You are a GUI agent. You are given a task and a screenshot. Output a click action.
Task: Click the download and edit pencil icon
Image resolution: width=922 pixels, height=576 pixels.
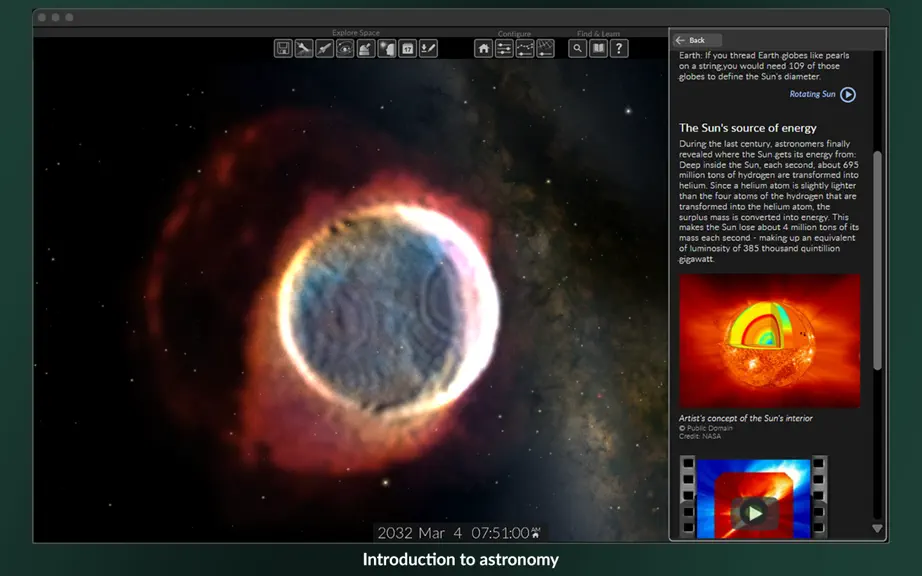pyautogui.click(x=428, y=48)
